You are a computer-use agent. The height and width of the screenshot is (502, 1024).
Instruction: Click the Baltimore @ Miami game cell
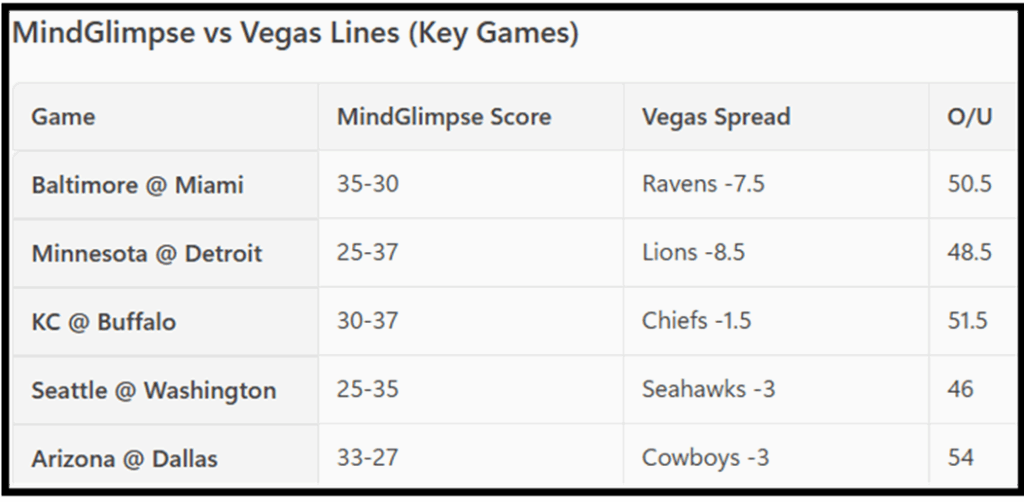137,185
